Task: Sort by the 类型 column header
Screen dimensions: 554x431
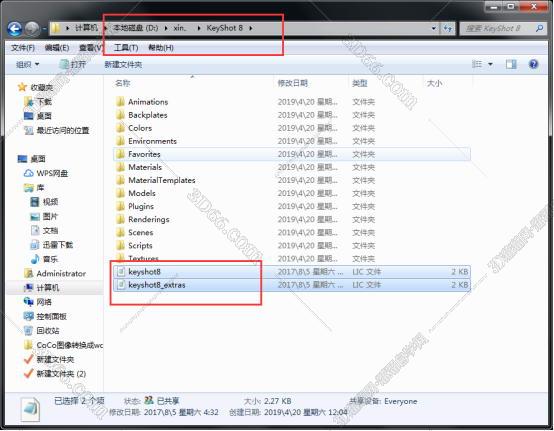Action: (360, 83)
